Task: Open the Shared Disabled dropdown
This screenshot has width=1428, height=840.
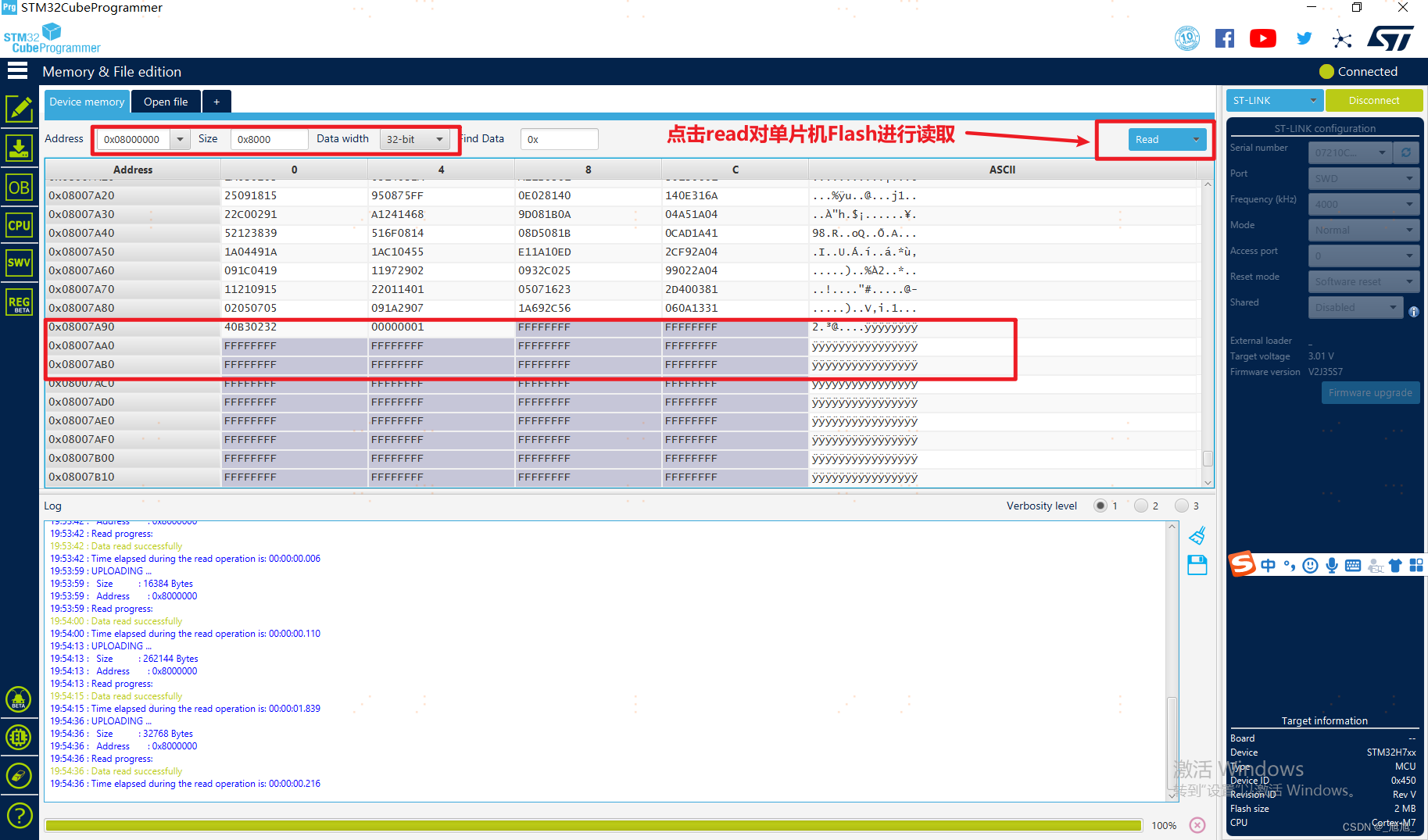Action: (1356, 307)
